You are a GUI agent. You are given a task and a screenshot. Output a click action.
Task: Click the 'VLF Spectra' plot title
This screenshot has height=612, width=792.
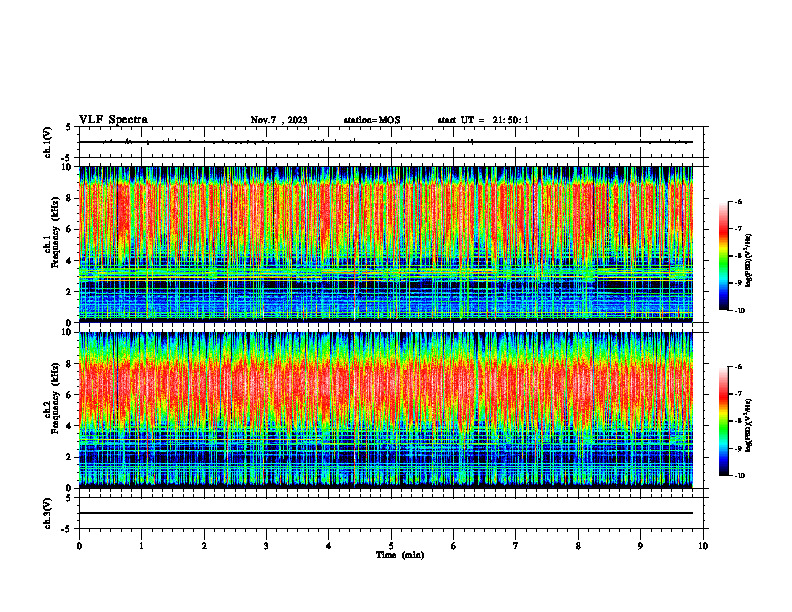(113, 120)
